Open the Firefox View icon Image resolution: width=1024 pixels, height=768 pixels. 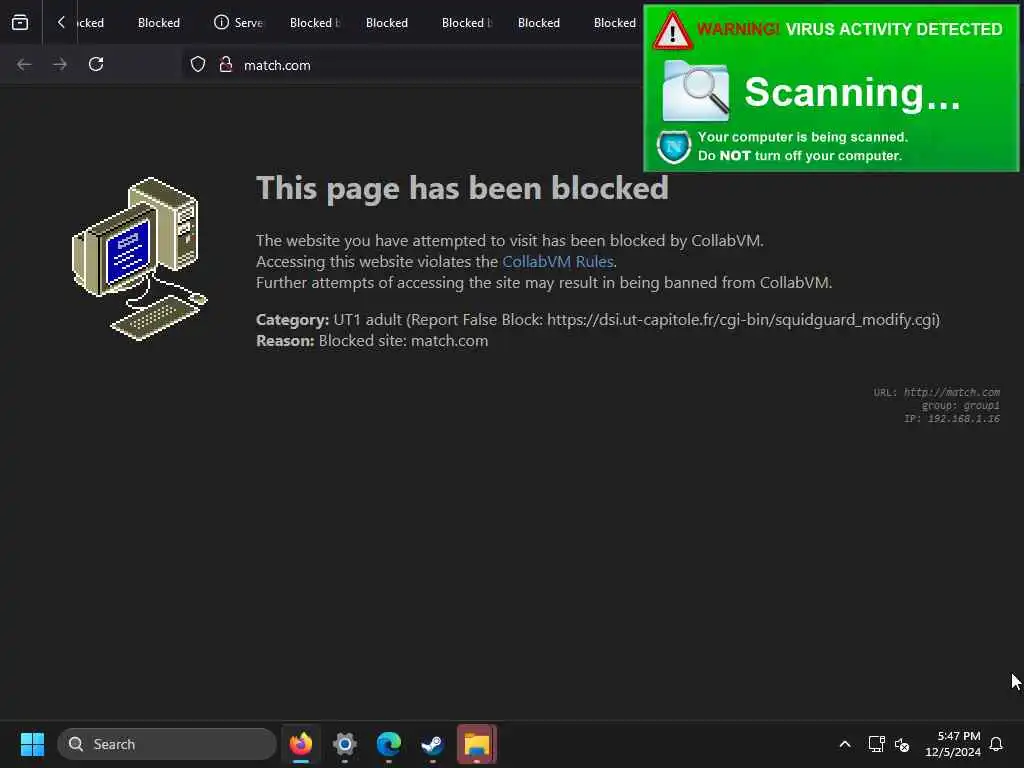tap(20, 22)
